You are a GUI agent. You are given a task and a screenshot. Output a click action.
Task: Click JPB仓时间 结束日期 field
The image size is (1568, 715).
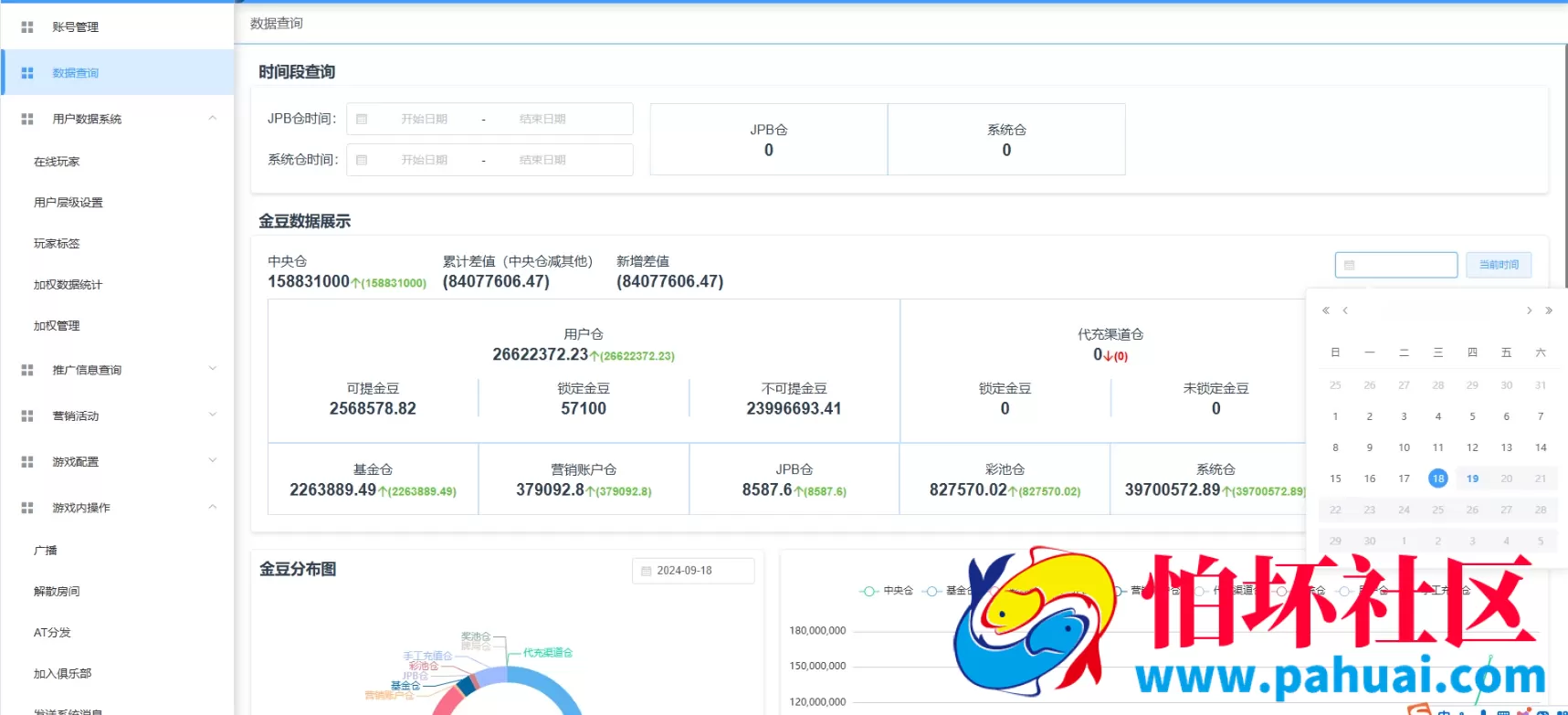point(542,119)
